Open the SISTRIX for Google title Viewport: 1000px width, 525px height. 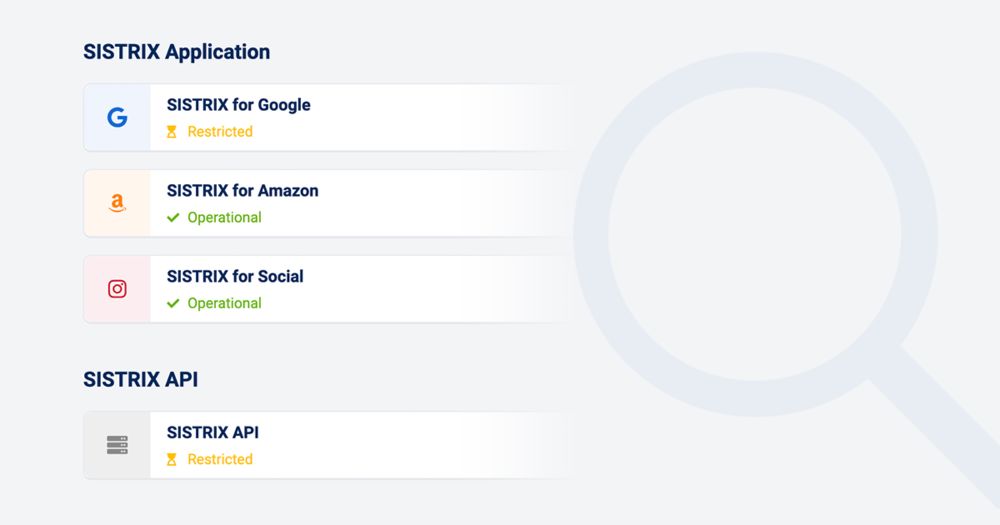tap(238, 105)
